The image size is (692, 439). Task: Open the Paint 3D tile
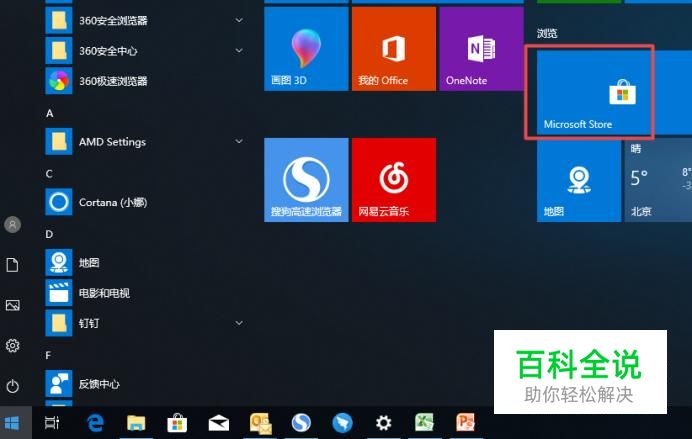pos(306,49)
